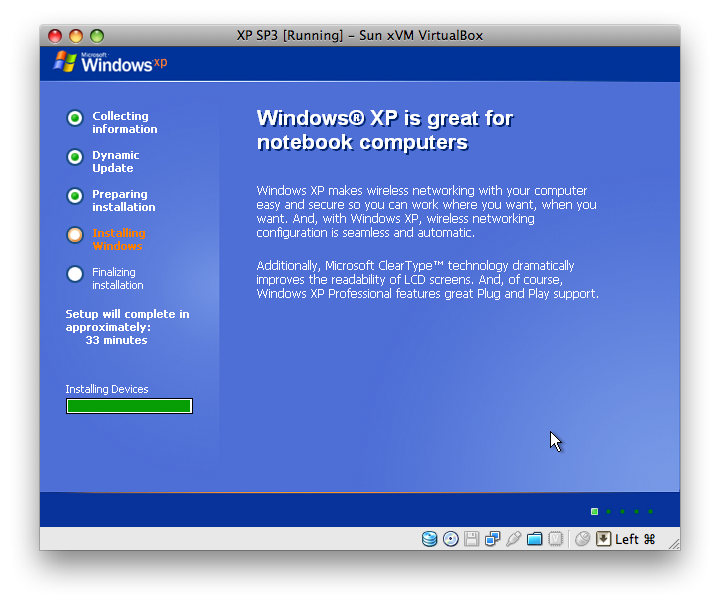The image size is (720, 605).
Task: Click 'Setup will complete in approximately' text
Action: 127,320
